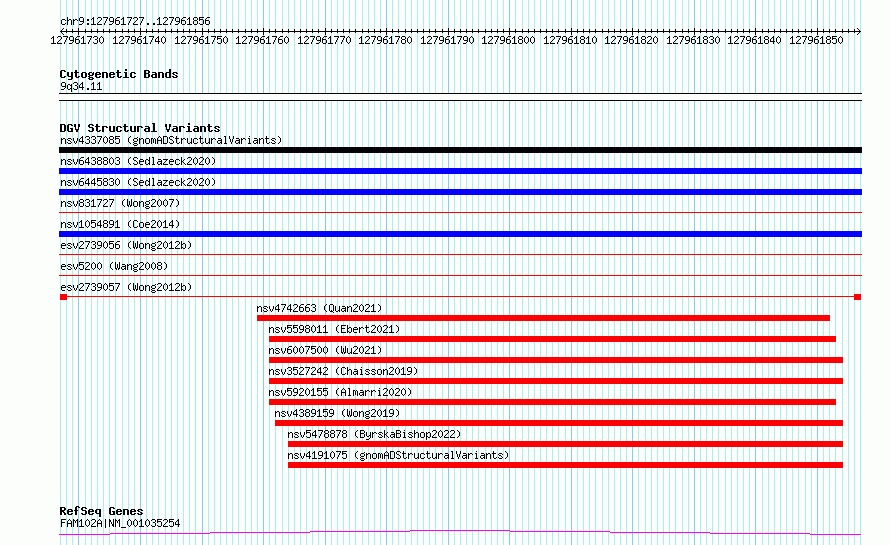
Task: Open variant nsv4389159 (Wong2019)
Action: (x=337, y=413)
